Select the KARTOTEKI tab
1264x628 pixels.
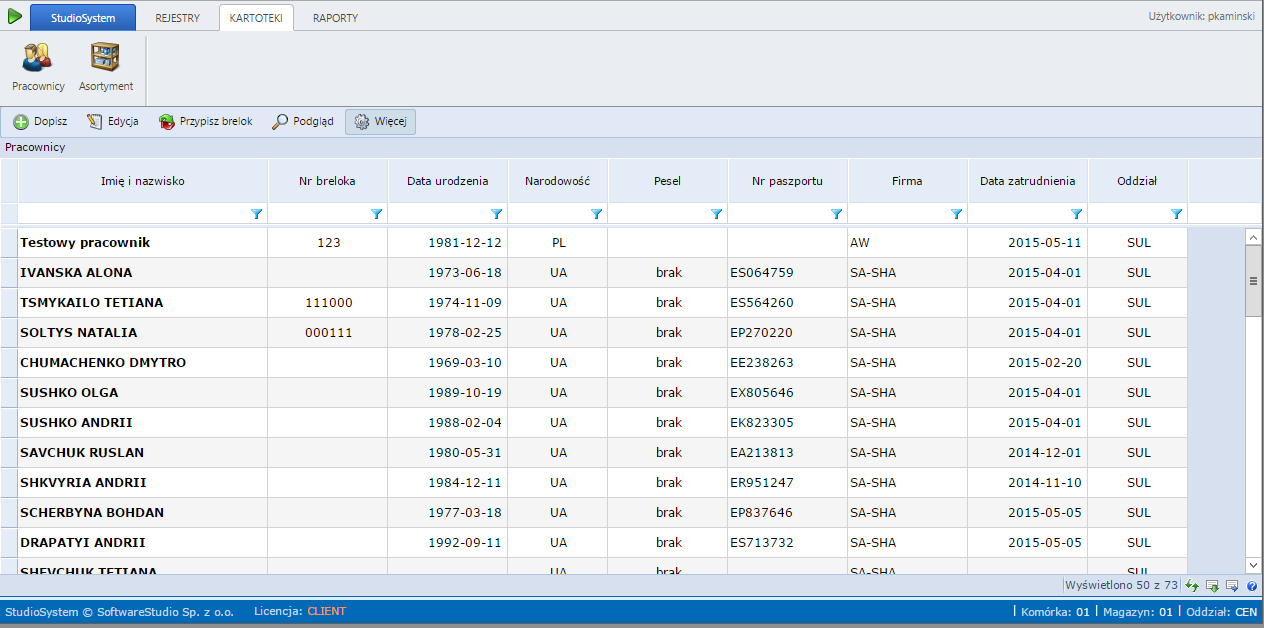pyautogui.click(x=256, y=18)
